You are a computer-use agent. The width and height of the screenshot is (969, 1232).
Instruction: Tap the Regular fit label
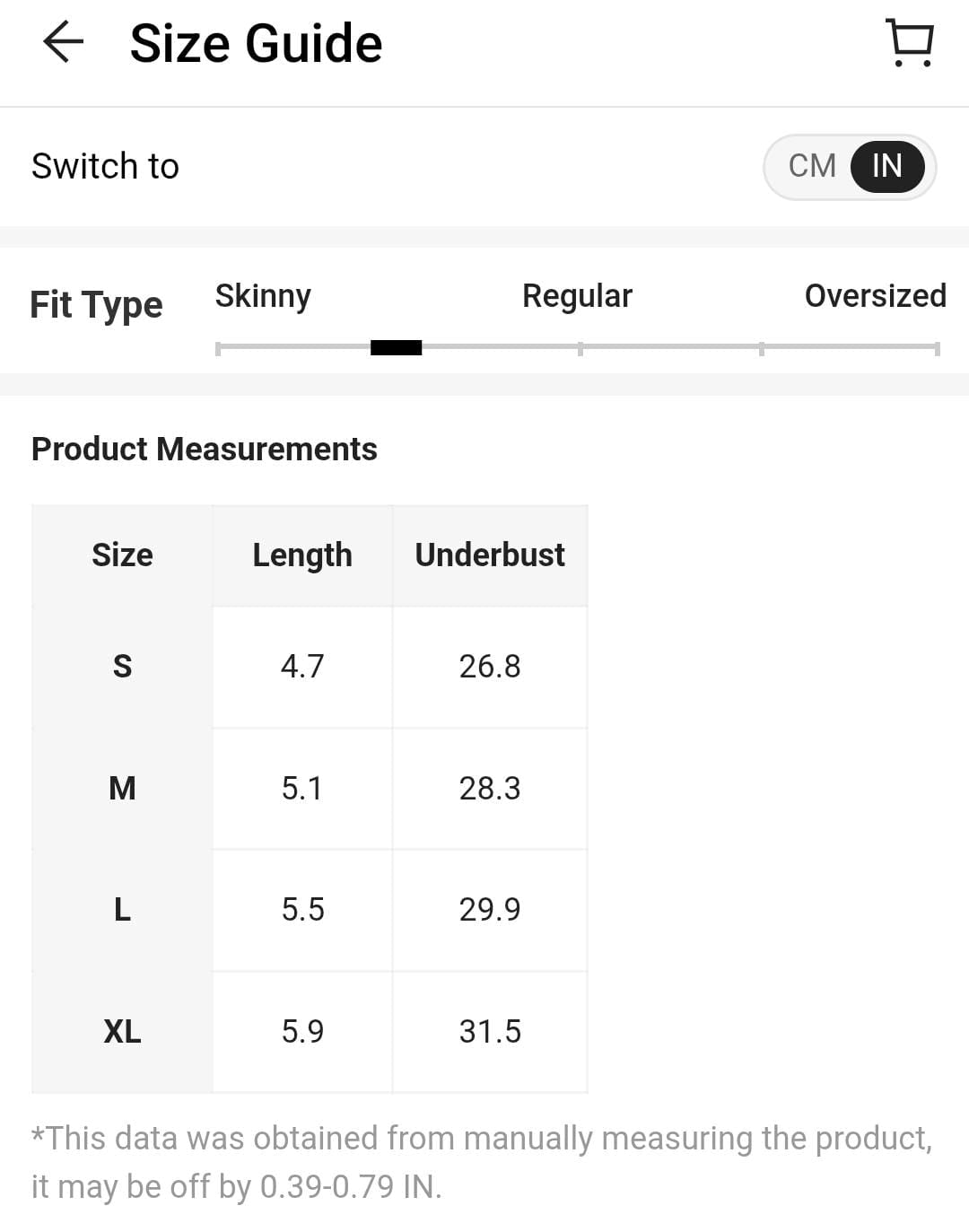[x=577, y=295]
